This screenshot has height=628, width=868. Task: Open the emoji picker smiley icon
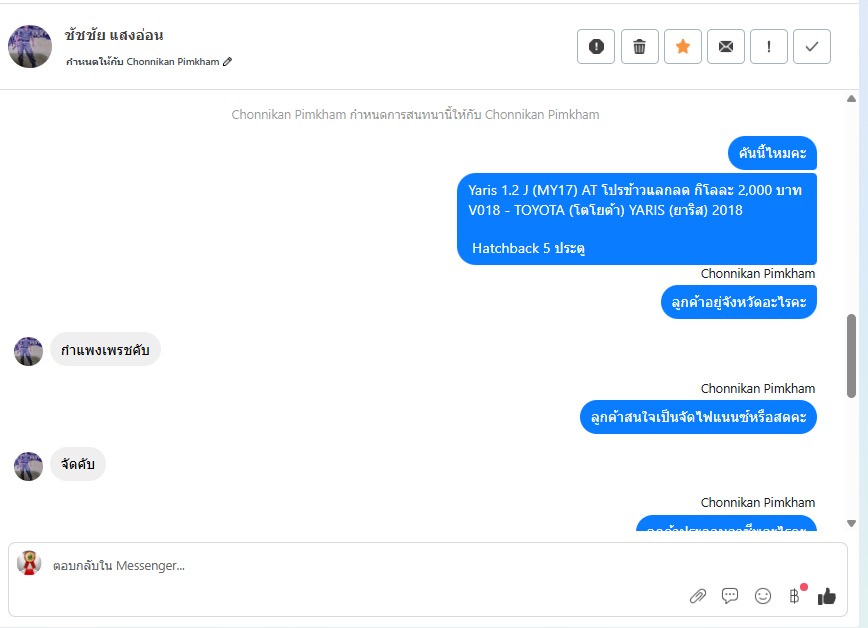coord(763,596)
